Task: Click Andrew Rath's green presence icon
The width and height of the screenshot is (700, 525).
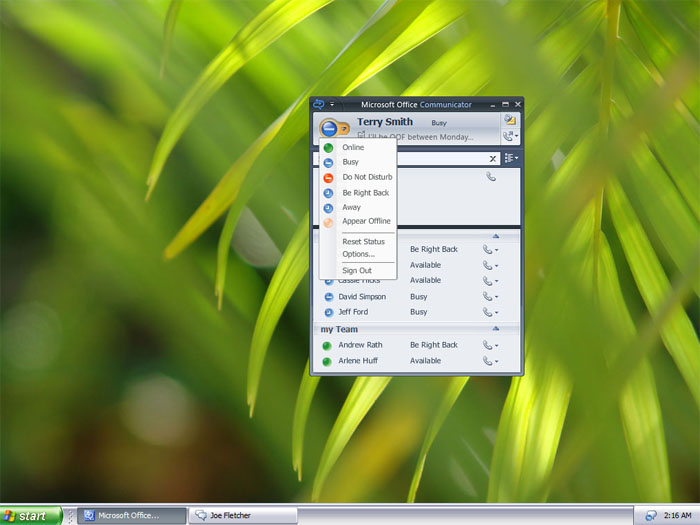Action: click(x=327, y=346)
